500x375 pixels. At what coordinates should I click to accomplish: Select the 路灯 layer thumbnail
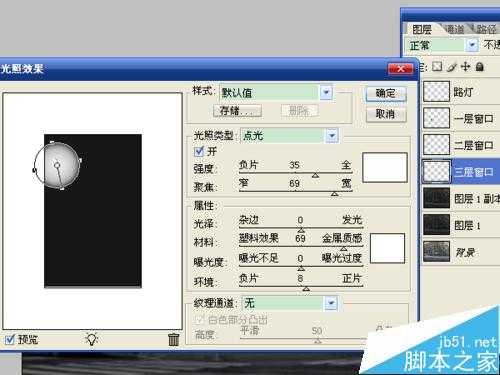436,91
